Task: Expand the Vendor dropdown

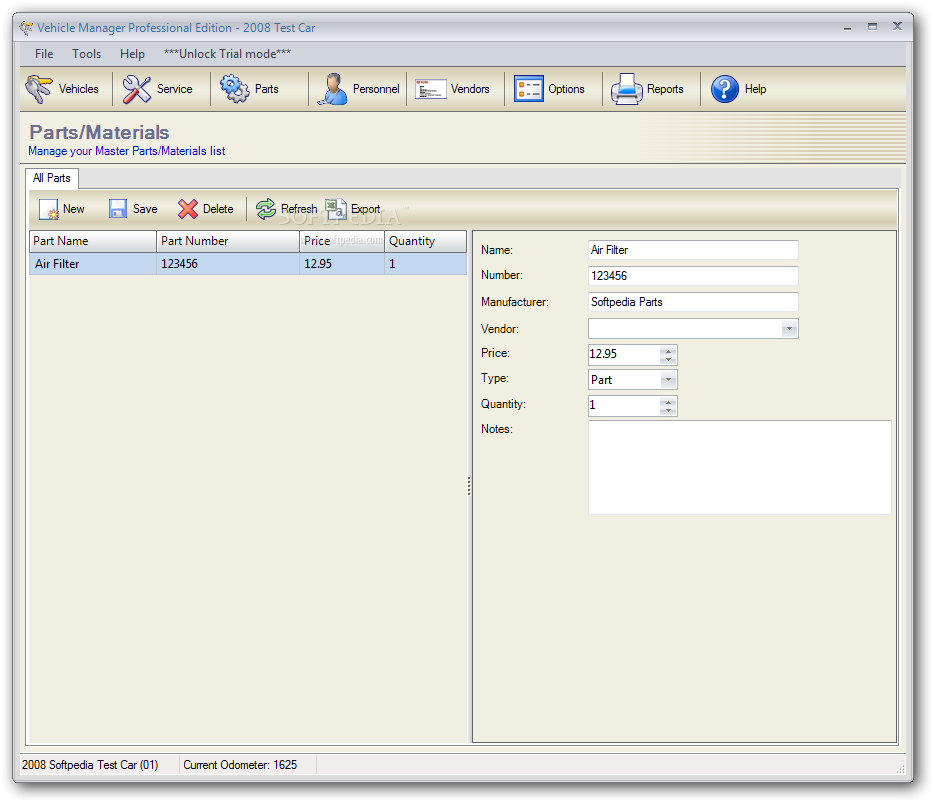Action: [x=789, y=329]
